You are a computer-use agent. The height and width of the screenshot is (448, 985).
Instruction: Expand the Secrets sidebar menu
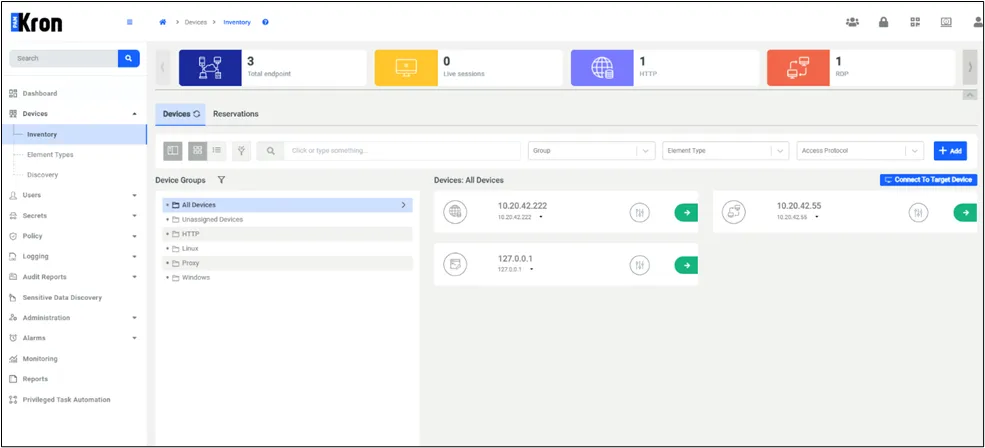tap(134, 216)
